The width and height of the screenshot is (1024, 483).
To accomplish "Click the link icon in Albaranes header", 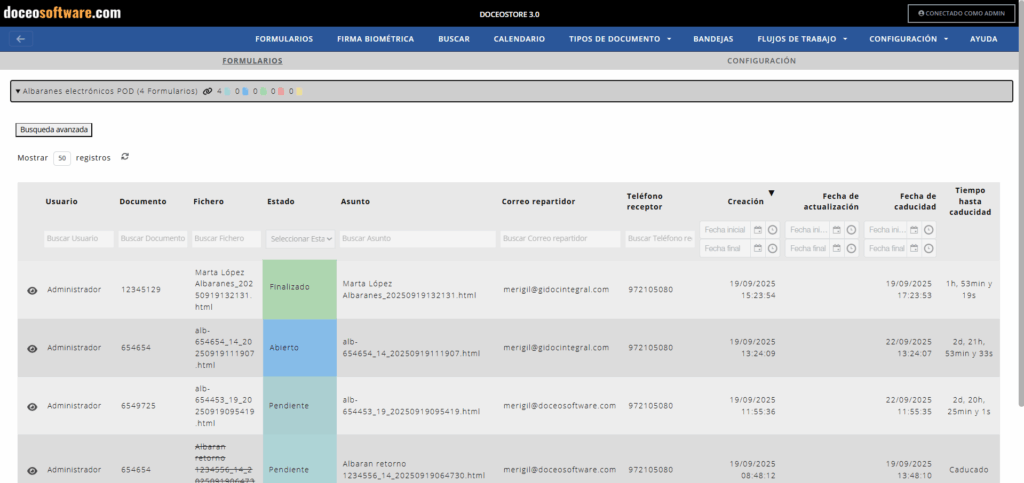I will pos(207,91).
